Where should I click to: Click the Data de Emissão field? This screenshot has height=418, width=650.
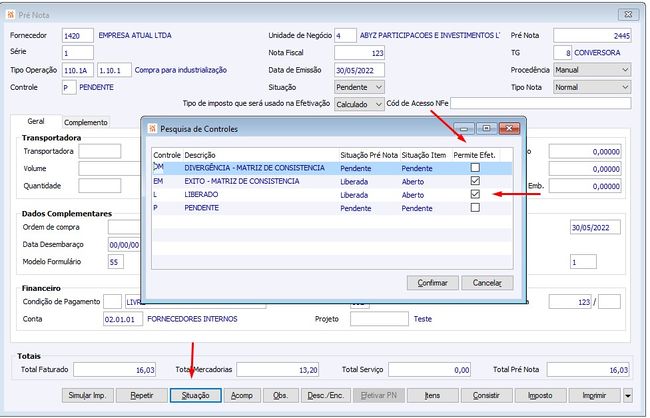pos(359,70)
